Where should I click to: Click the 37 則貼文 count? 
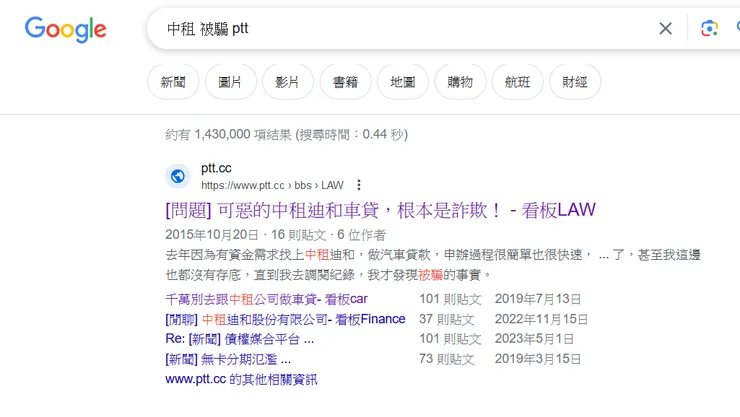446,319
